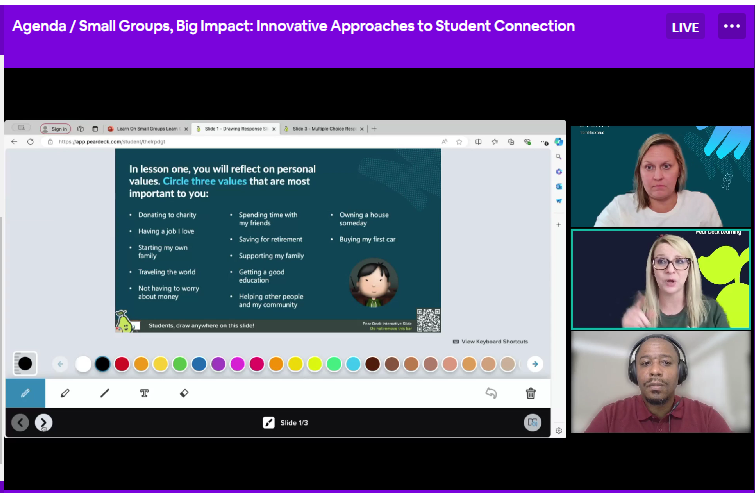The height and width of the screenshot is (493, 755).
Task: Open sidebar settings gear at the bottom
Action: [559, 430]
